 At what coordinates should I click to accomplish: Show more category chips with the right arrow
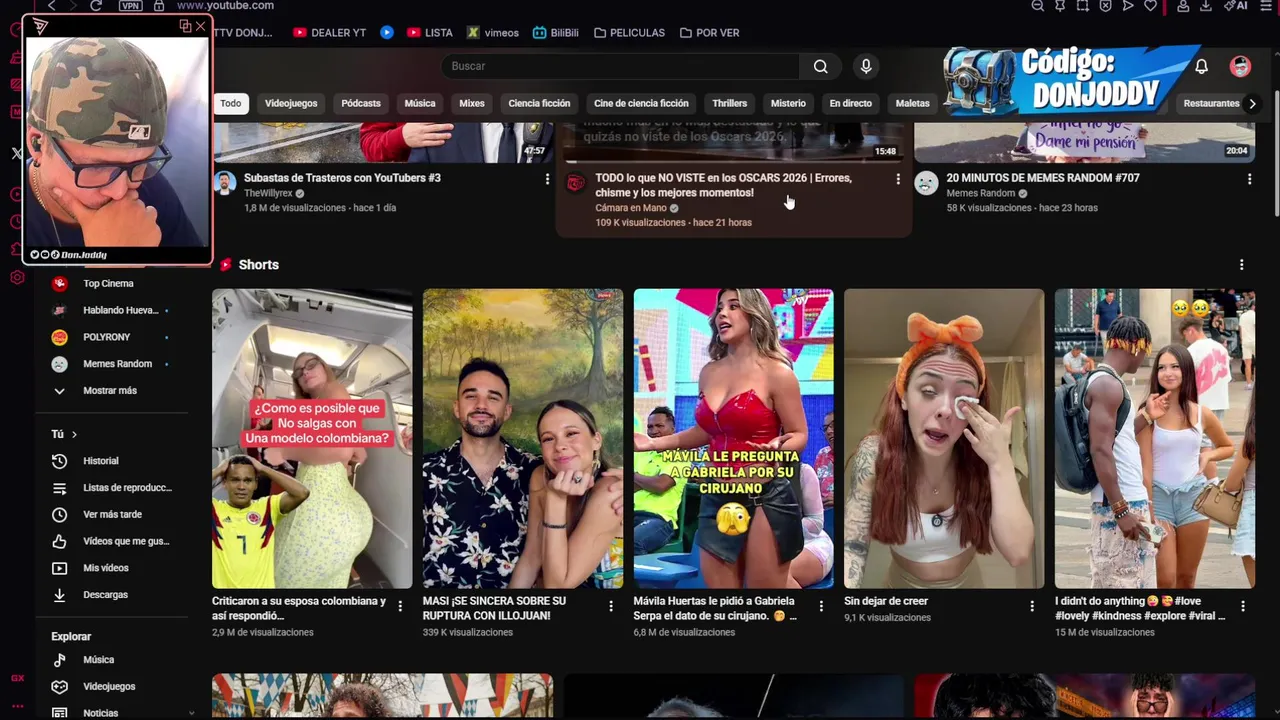pyautogui.click(x=1252, y=103)
